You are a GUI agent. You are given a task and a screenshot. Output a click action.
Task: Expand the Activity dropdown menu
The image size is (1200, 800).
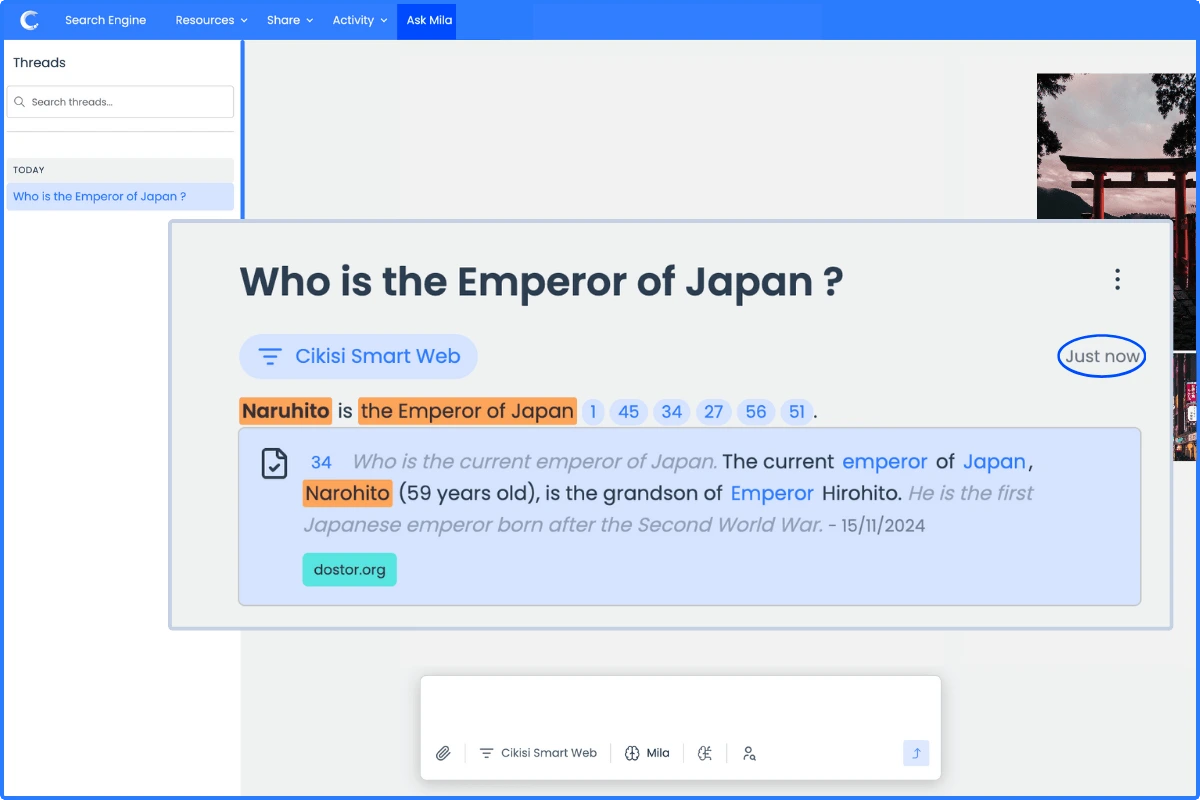(359, 20)
